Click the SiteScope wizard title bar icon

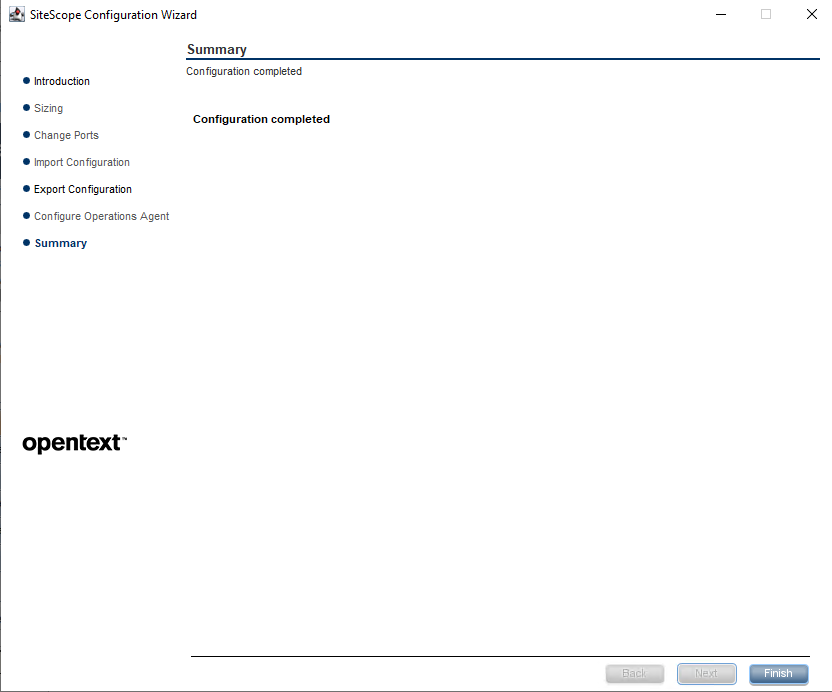coord(17,14)
